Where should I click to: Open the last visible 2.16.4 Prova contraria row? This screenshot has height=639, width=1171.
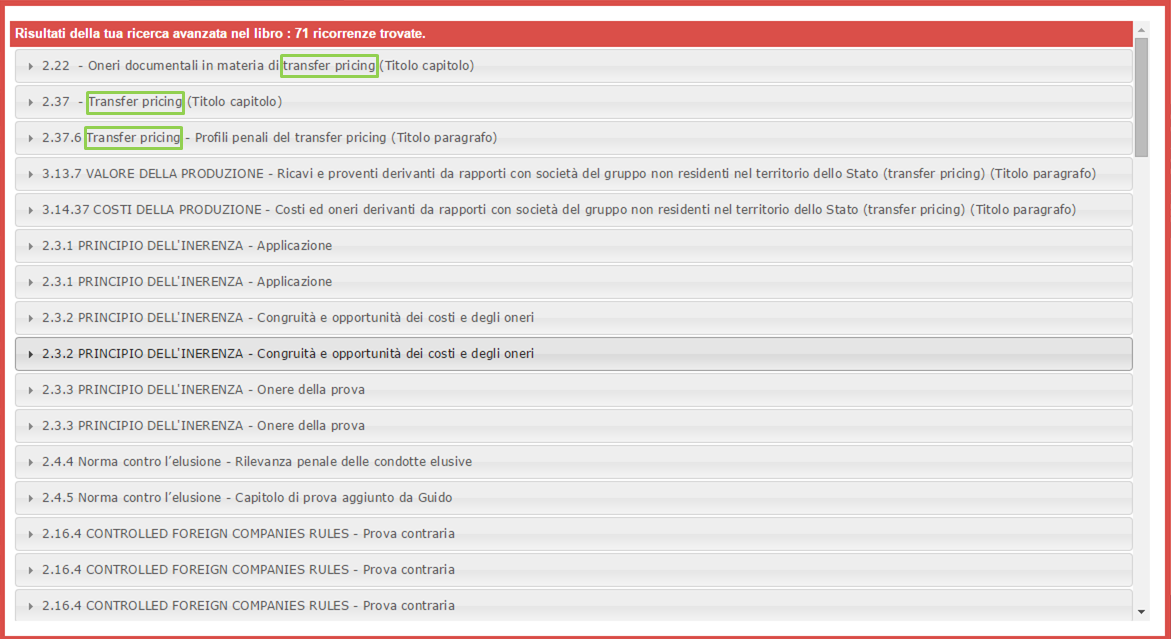click(x=248, y=606)
